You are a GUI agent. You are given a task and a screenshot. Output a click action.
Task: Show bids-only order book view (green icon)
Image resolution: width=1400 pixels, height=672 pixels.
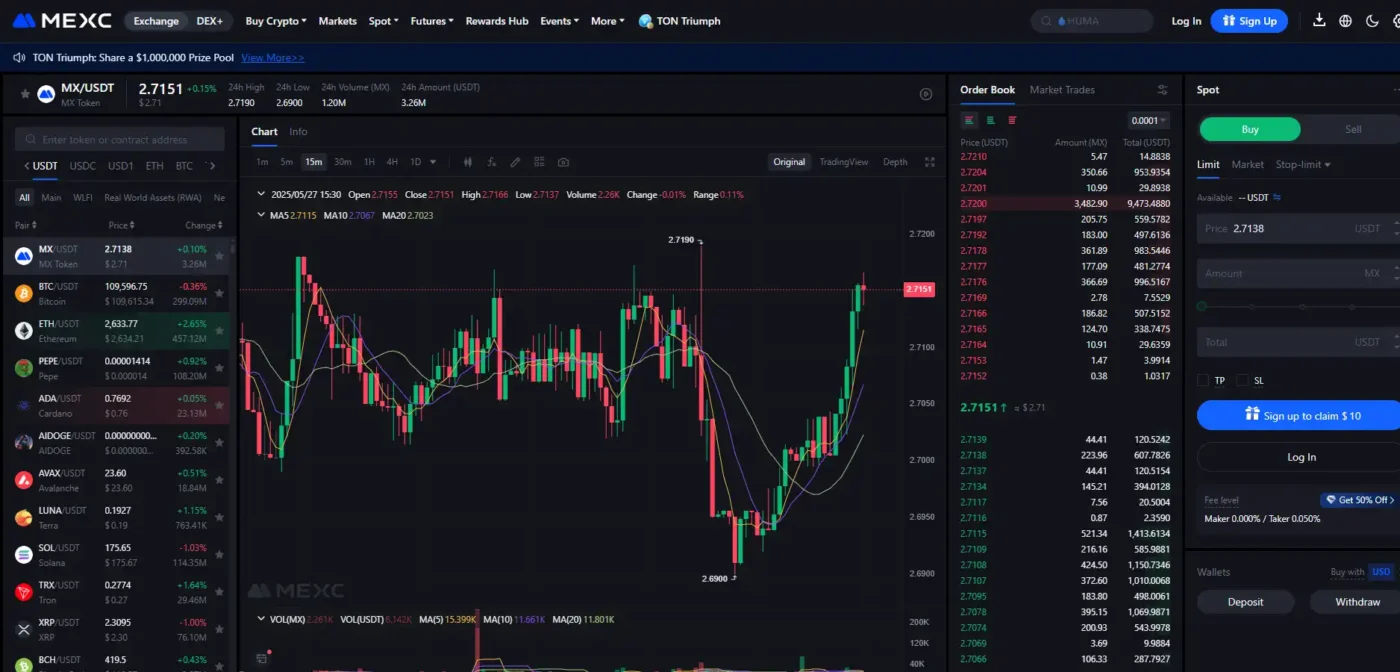[x=991, y=120]
